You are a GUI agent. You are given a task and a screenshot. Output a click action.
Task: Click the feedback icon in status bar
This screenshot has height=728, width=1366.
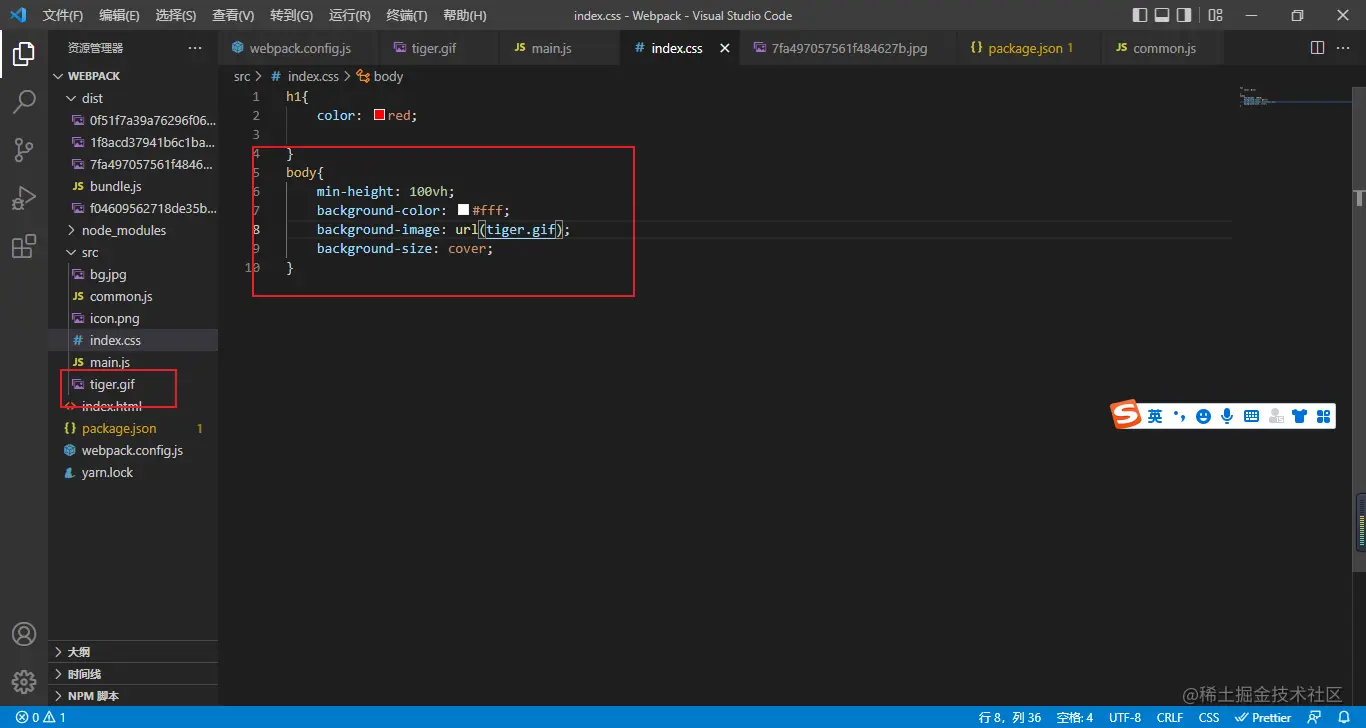point(1314,717)
